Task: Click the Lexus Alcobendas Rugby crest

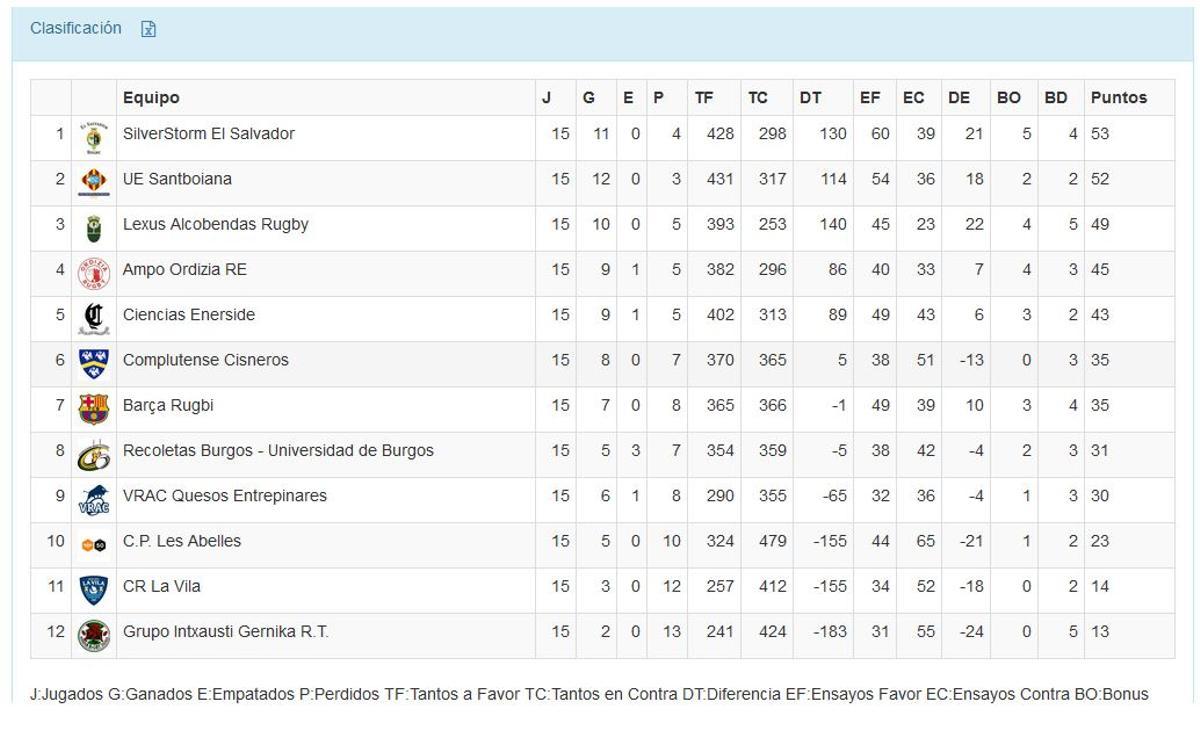Action: [94, 228]
